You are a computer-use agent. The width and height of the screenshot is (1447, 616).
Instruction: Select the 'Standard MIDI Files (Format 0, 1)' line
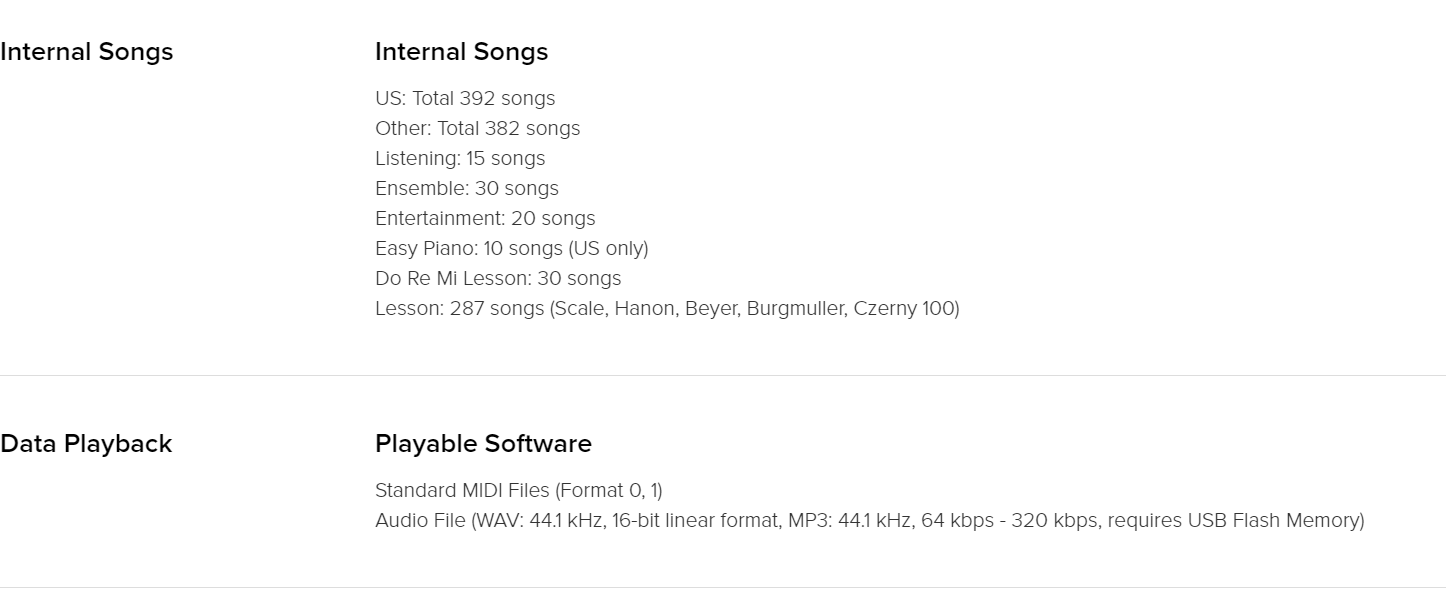[519, 490]
